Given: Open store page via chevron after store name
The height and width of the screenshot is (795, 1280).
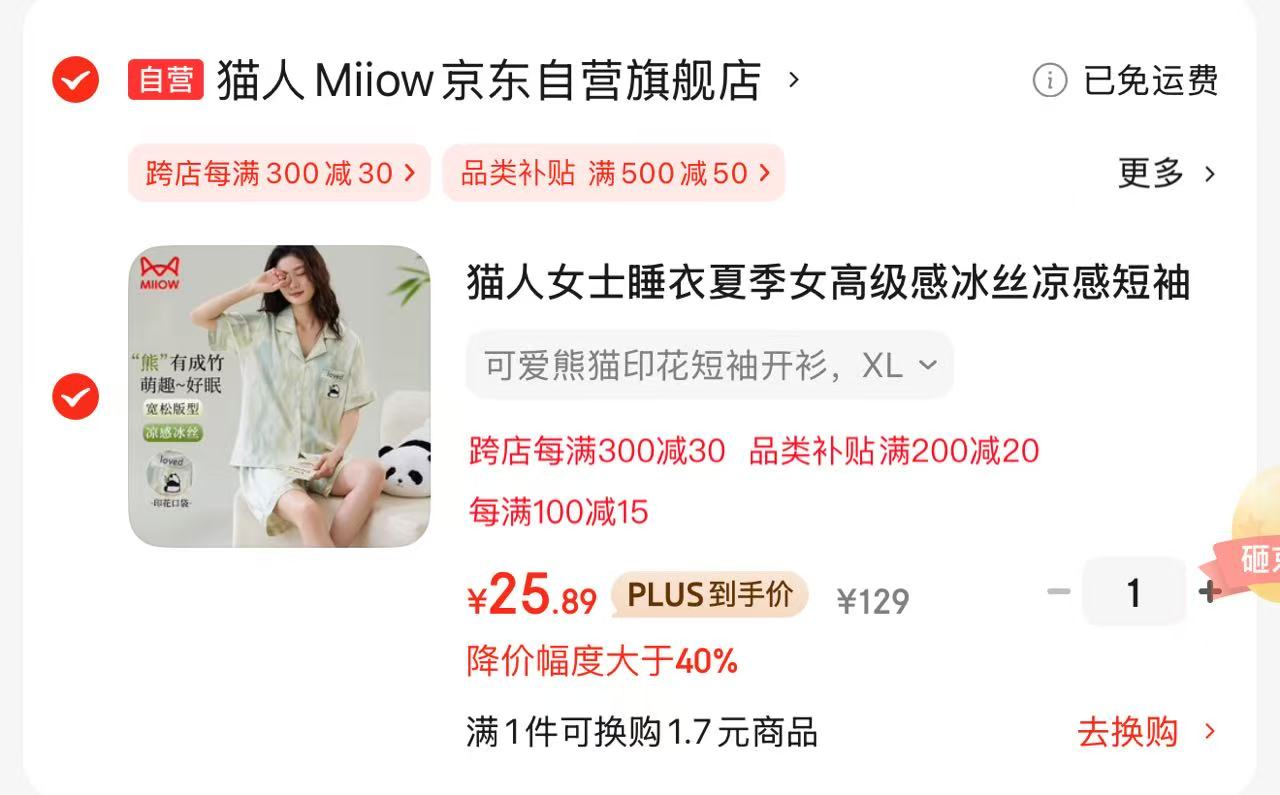Looking at the screenshot, I should pos(794,79).
